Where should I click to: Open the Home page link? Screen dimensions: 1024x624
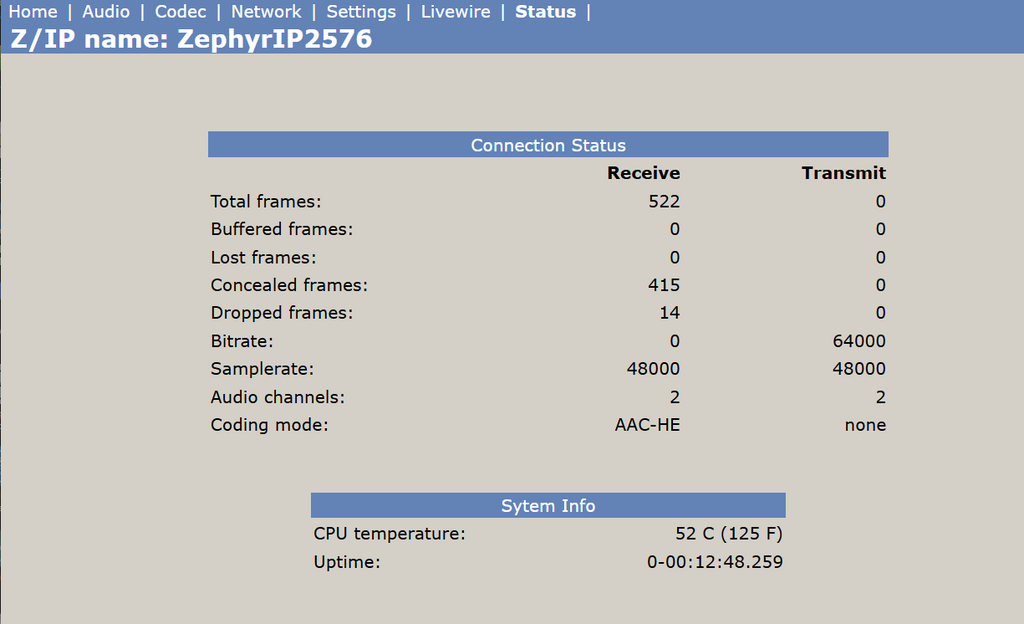[x=33, y=12]
